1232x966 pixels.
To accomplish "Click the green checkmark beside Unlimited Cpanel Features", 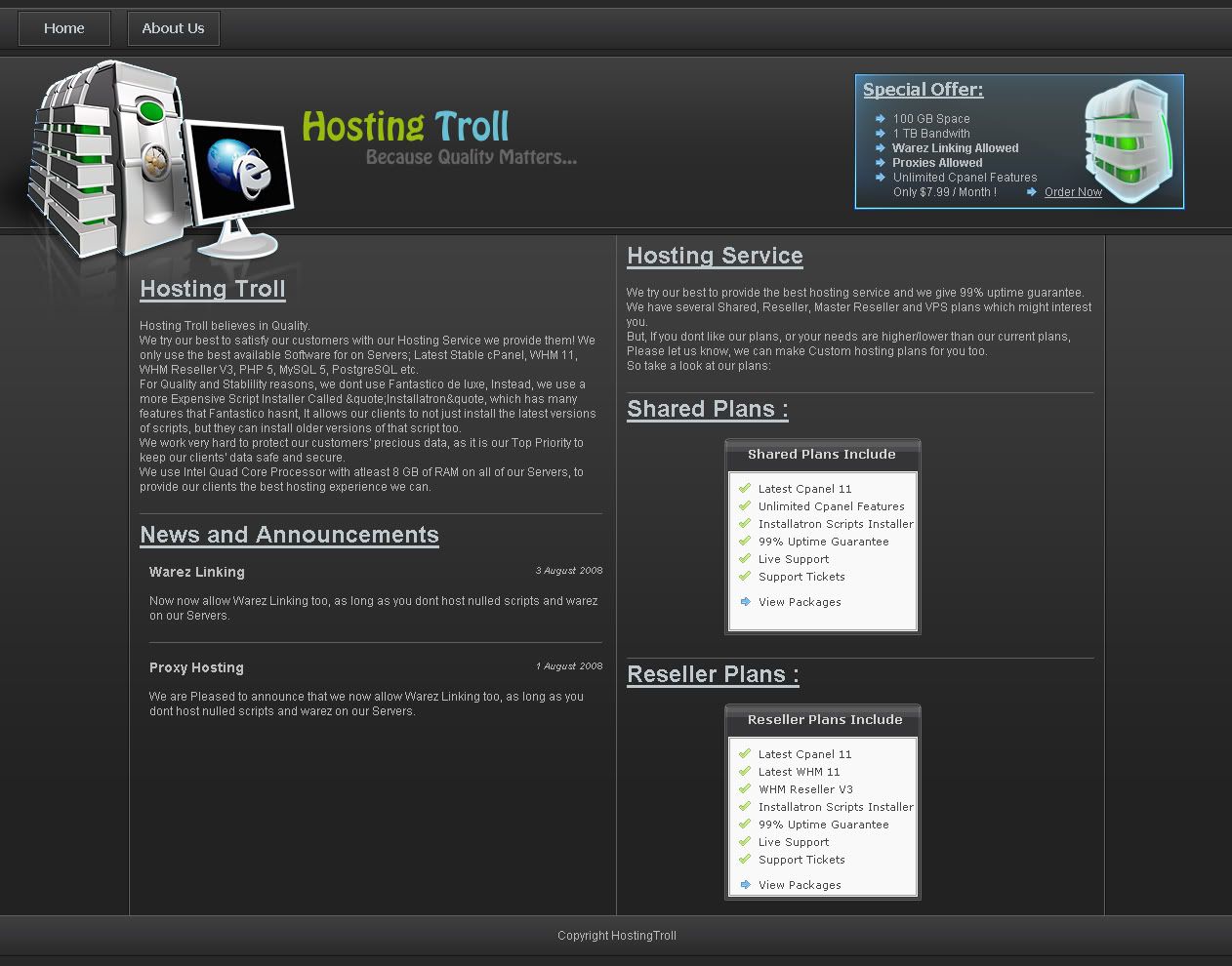I will point(745,506).
